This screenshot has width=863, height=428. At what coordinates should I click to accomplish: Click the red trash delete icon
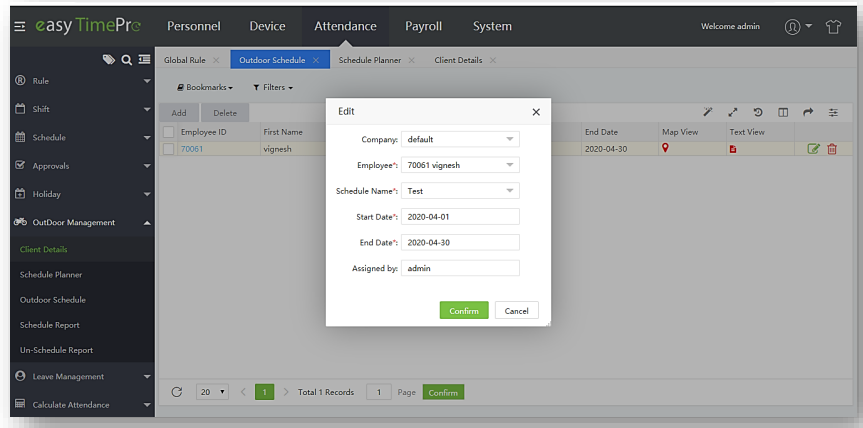tap(832, 149)
